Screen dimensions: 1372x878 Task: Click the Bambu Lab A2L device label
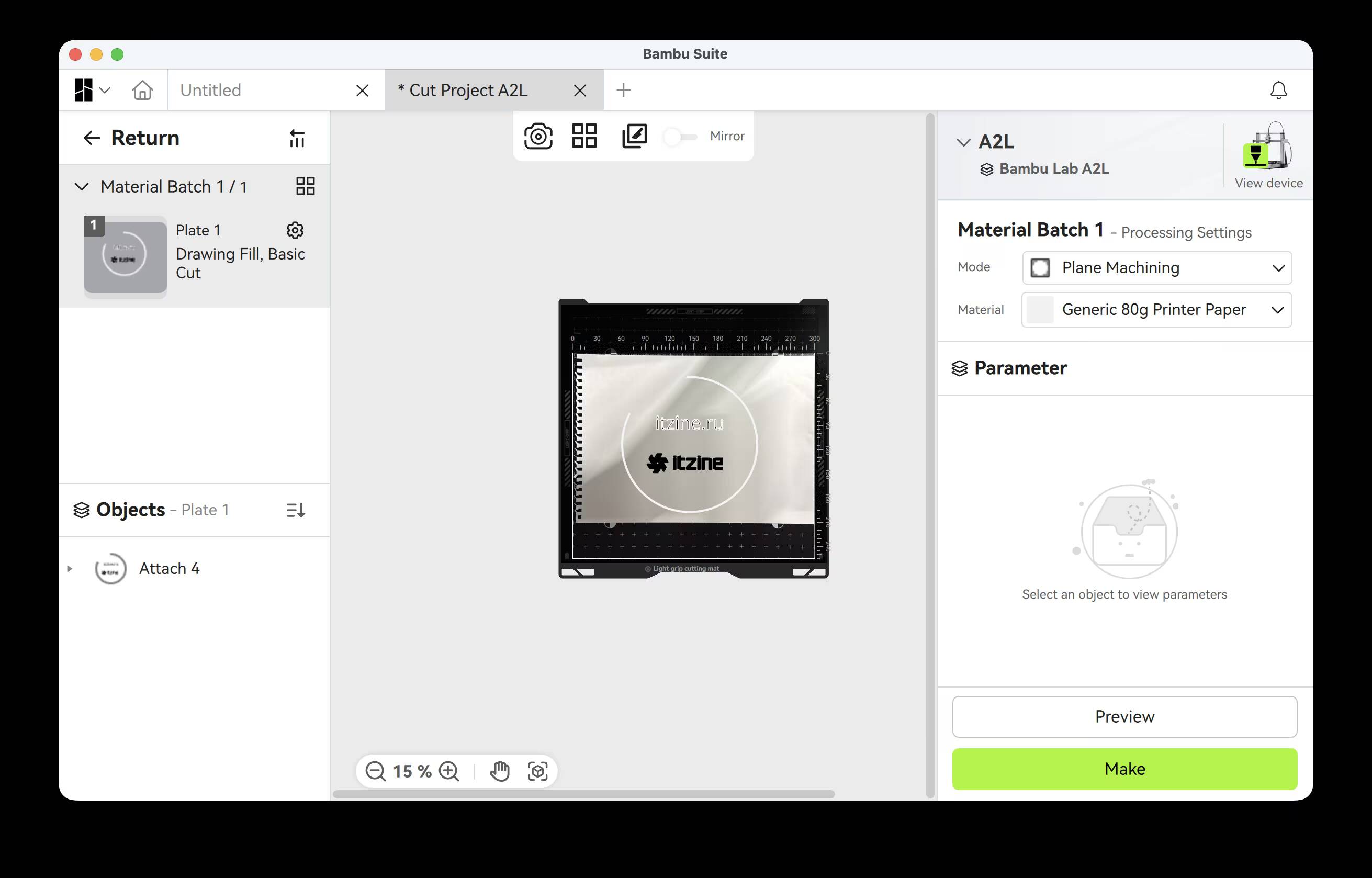pyautogui.click(x=1044, y=169)
